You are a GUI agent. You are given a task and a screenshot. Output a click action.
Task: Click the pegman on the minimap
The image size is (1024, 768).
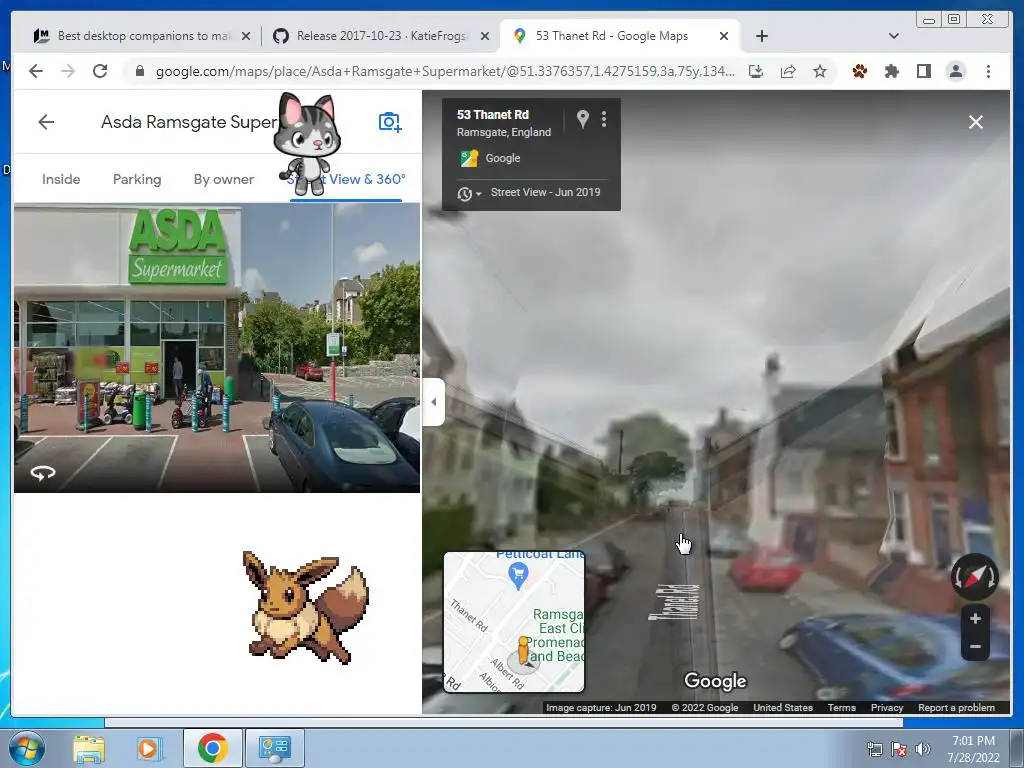click(523, 652)
